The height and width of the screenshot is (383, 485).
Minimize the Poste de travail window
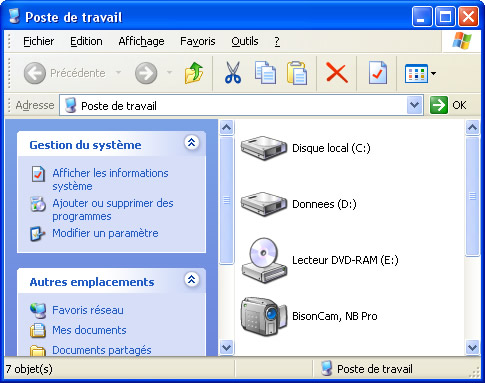422,16
